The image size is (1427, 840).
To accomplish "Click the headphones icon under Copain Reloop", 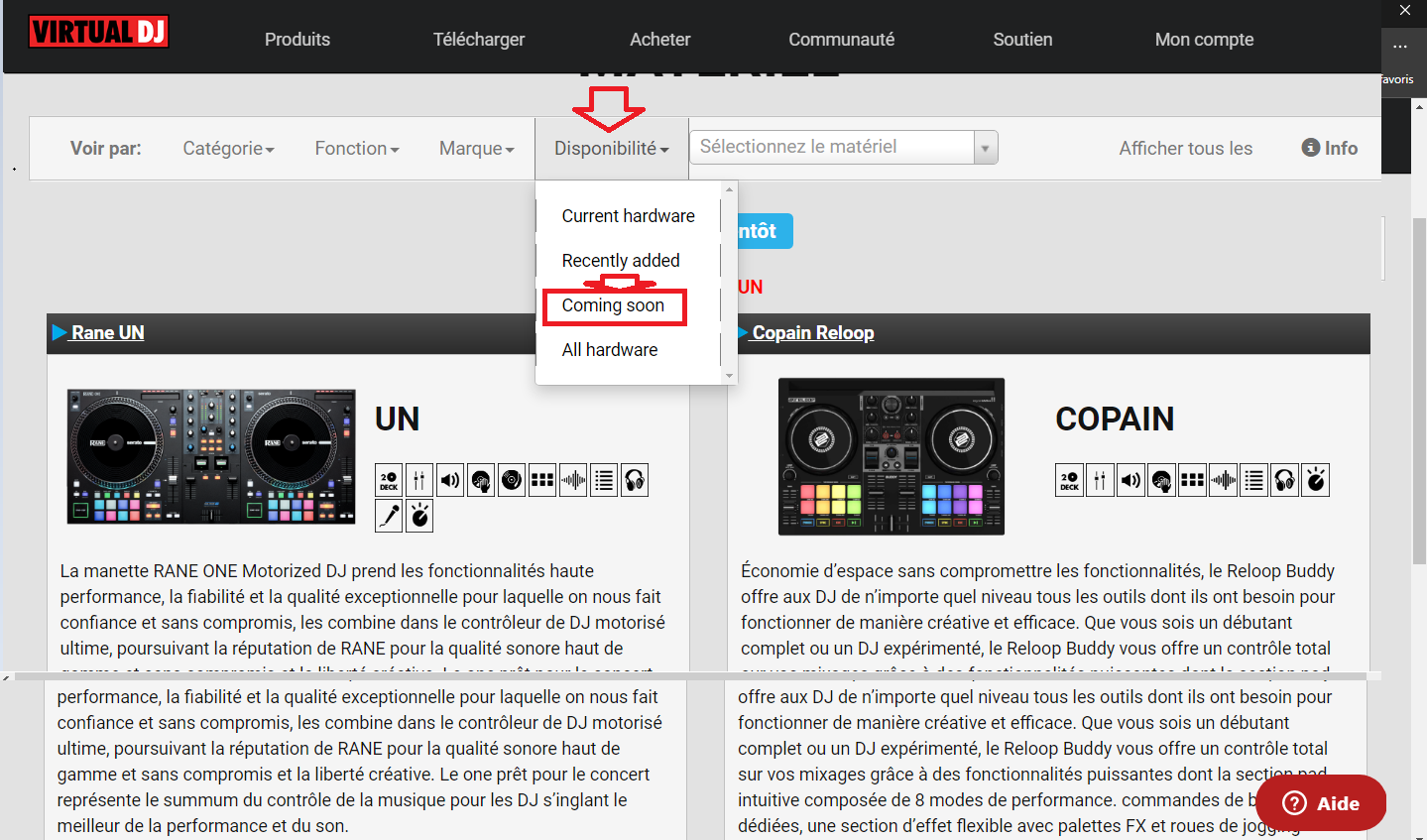I will (1284, 481).
